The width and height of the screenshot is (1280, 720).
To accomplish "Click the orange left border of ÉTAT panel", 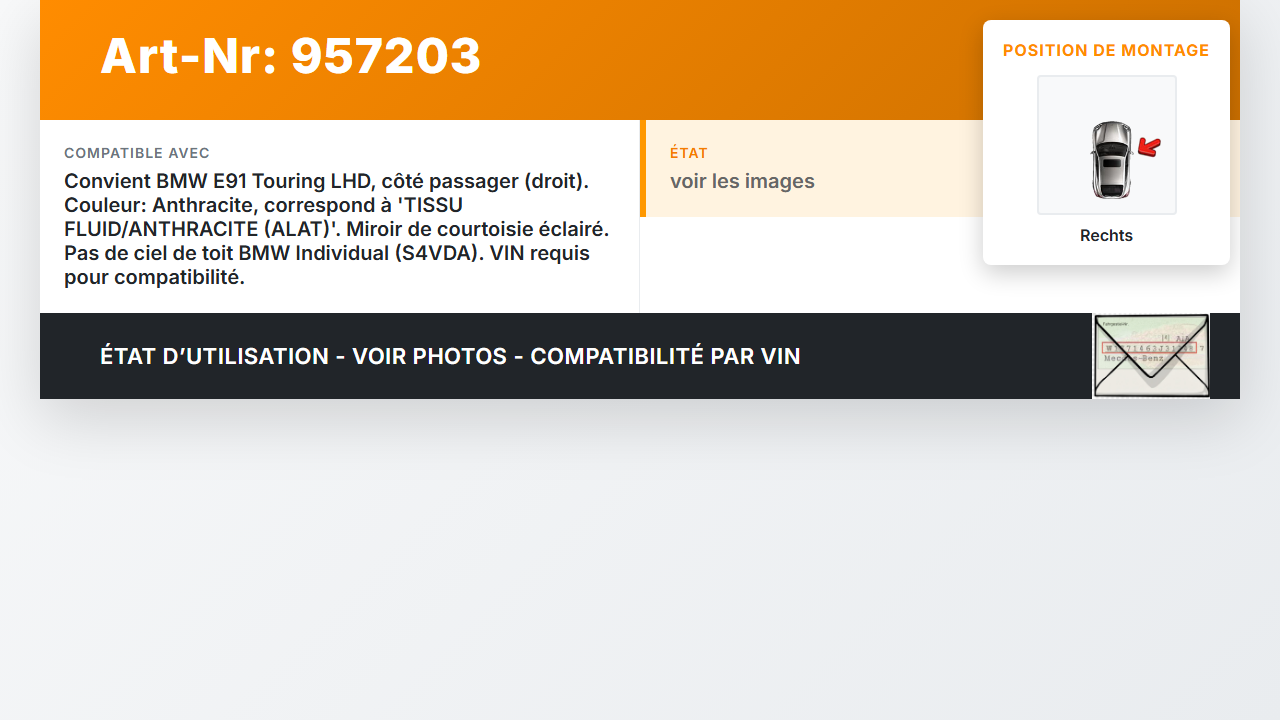I will tap(643, 168).
